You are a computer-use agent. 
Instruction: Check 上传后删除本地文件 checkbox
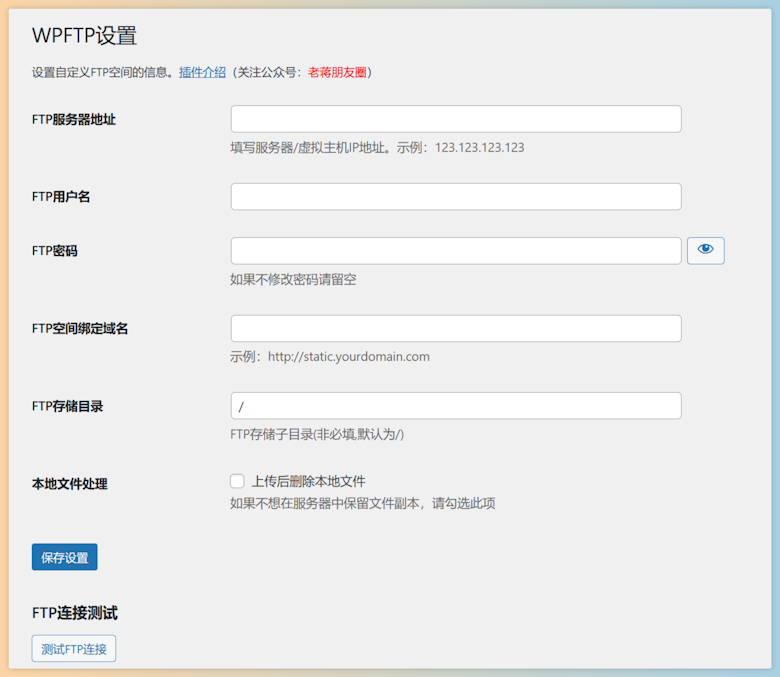(x=237, y=481)
